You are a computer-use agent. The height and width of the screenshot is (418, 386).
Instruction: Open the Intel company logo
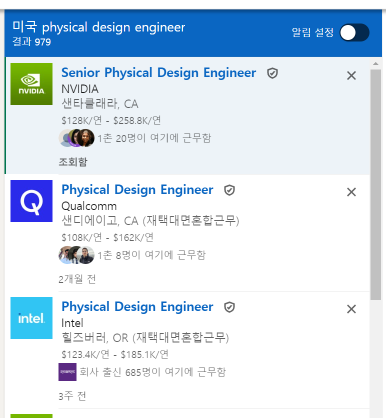31,318
